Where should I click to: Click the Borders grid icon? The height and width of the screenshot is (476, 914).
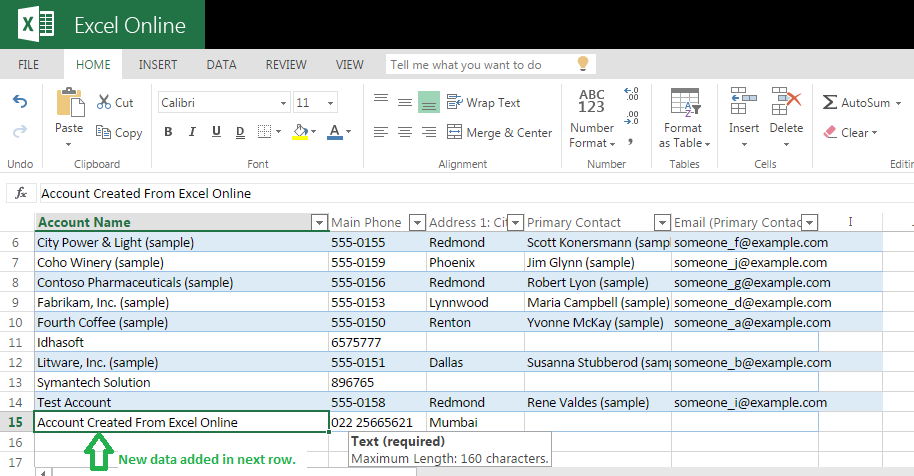265,132
